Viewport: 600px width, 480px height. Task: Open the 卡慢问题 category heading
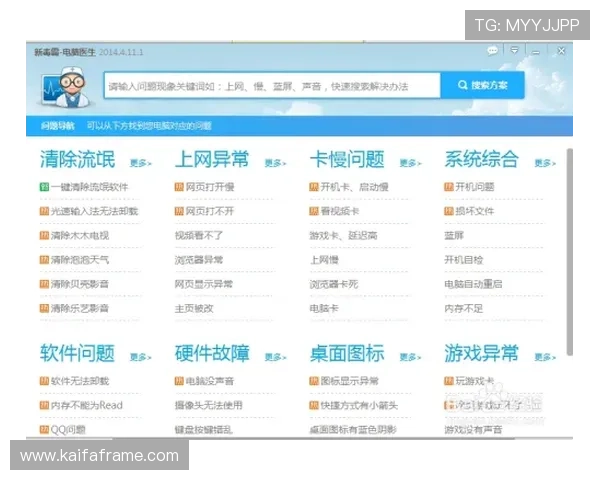(347, 159)
